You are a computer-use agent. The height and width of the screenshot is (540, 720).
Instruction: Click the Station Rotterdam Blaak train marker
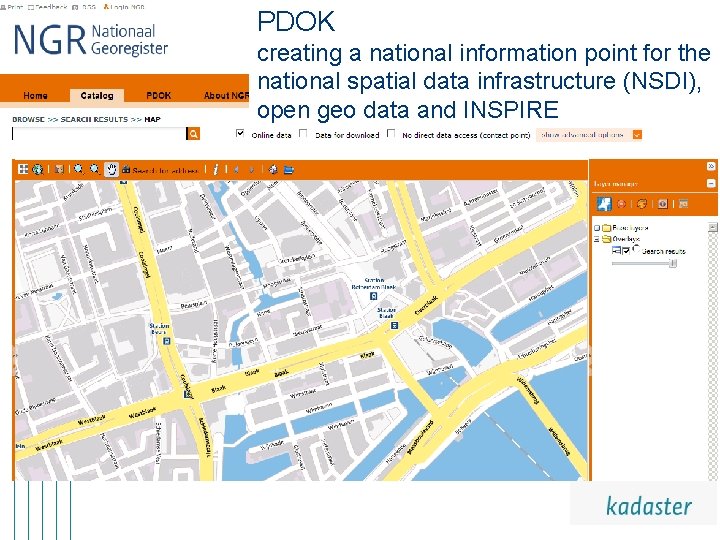373,296
